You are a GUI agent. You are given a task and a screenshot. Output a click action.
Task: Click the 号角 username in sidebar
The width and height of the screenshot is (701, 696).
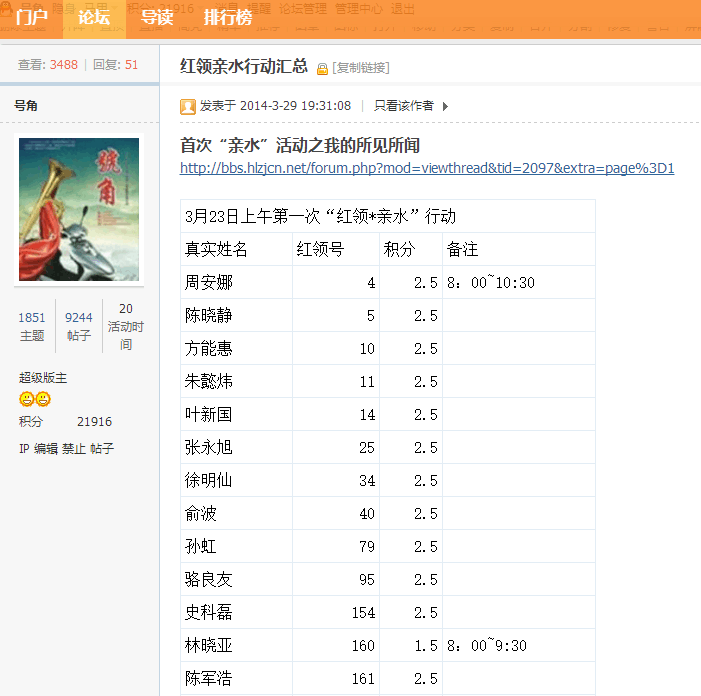click(26, 105)
